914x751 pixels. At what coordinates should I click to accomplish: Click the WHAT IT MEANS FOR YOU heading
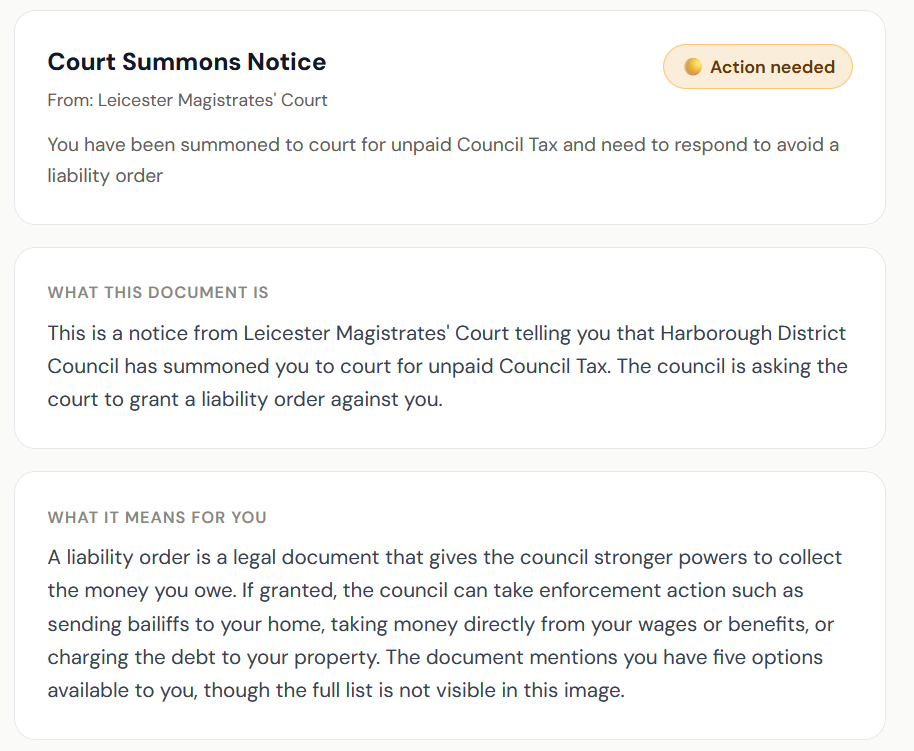click(x=157, y=518)
